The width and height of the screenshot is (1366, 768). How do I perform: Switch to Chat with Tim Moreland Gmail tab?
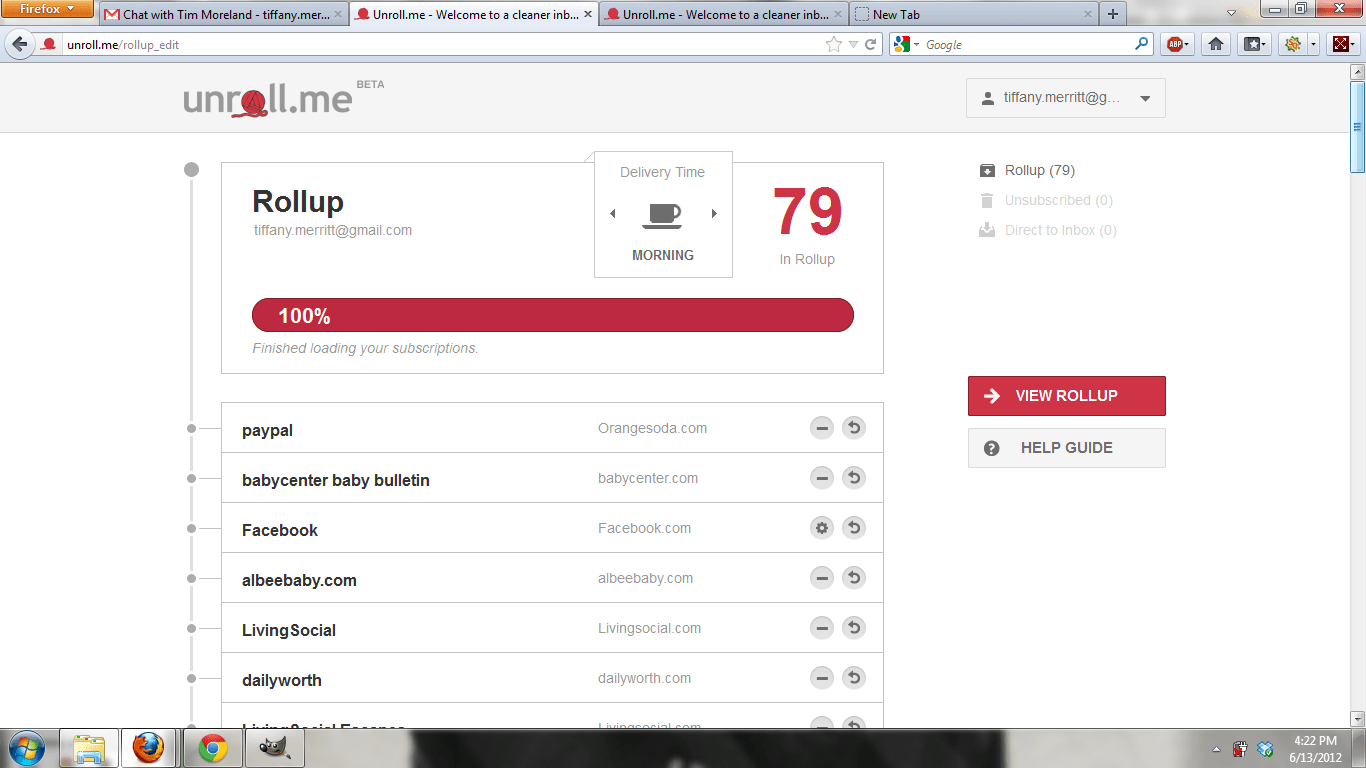coord(223,14)
